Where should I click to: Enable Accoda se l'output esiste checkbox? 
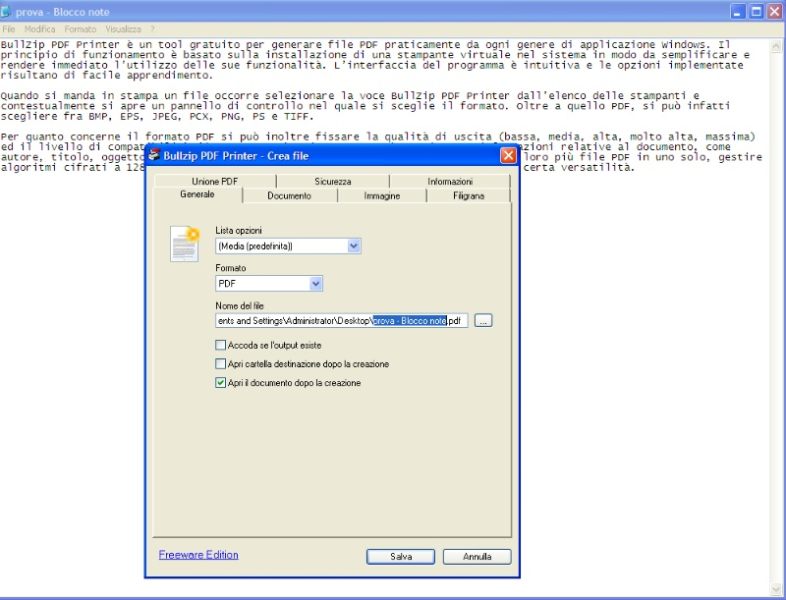coord(221,345)
